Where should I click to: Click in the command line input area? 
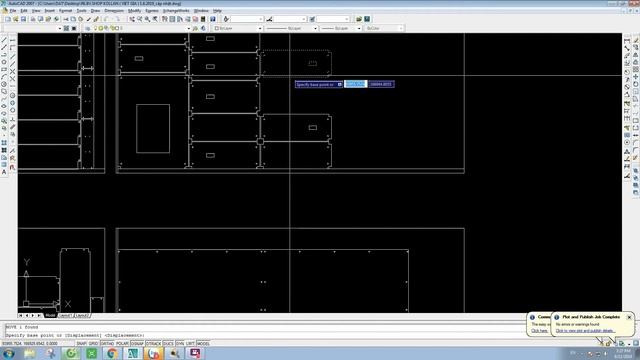265,335
